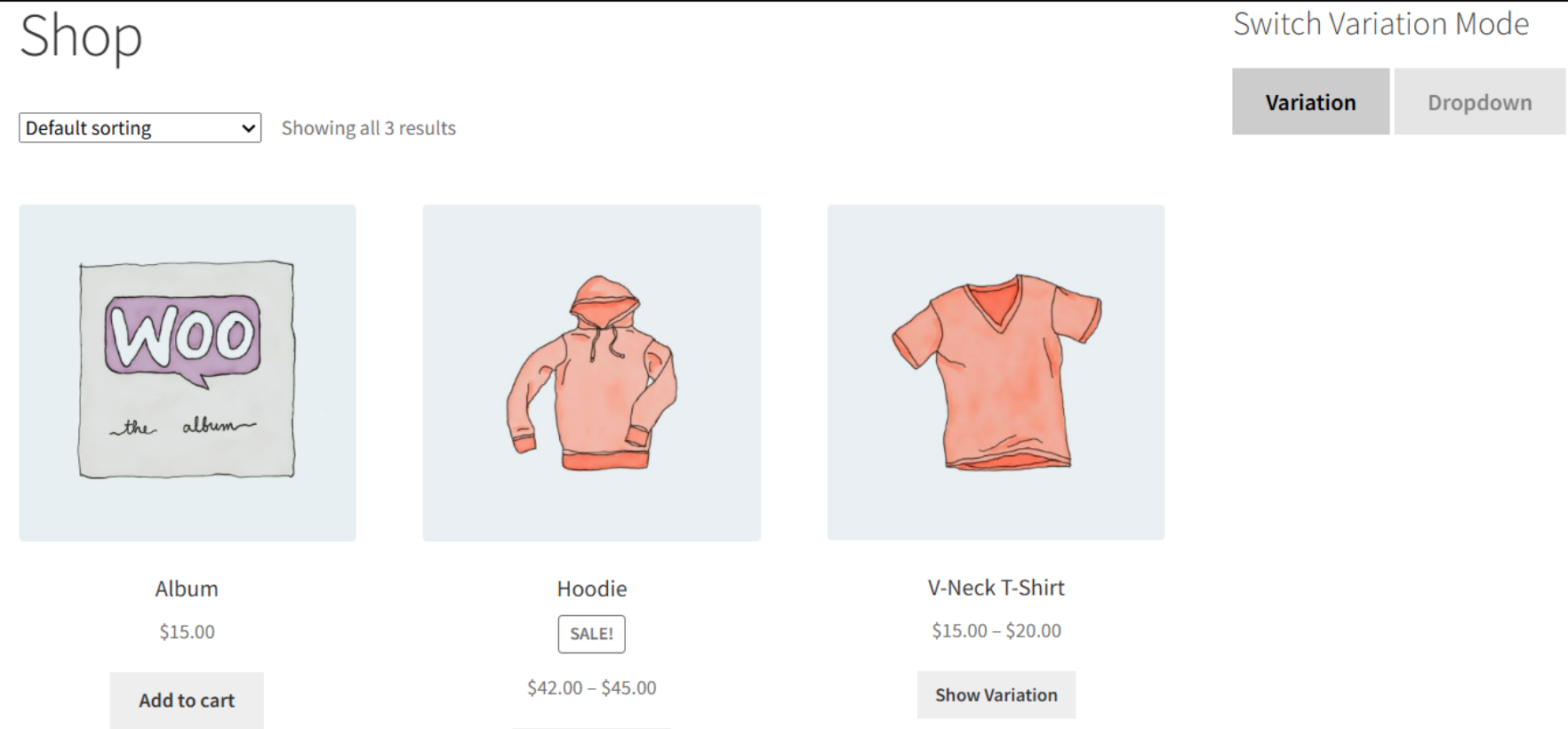This screenshot has width=1568, height=729.
Task: Click the V-Neck $15.00 – $20.00 price range
Action: coord(996,631)
